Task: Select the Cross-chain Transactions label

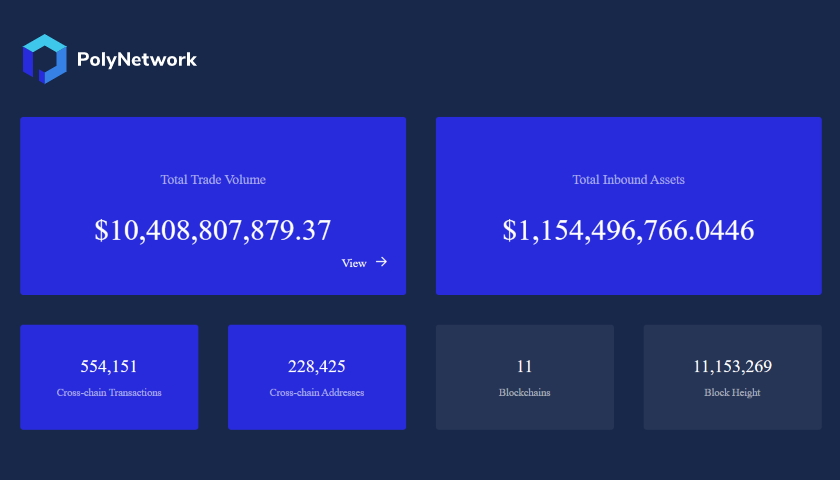Action: 109,393
